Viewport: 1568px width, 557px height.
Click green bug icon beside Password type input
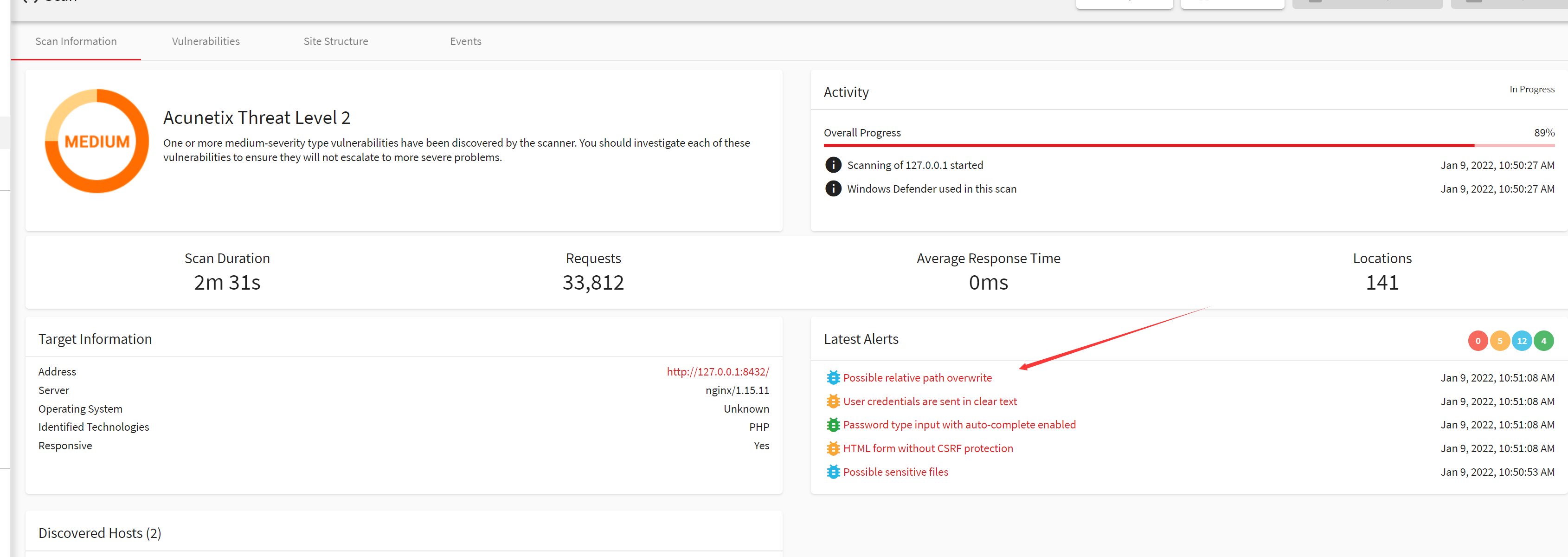coord(833,425)
